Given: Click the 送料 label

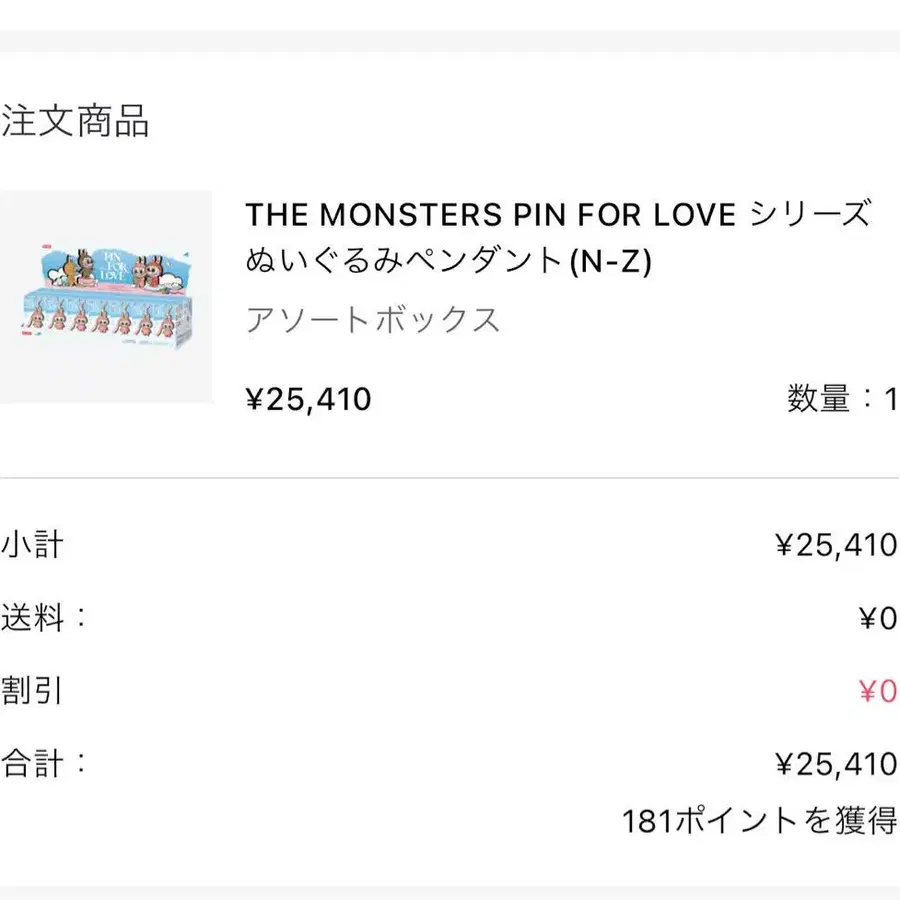Looking at the screenshot, I should 44,618.
